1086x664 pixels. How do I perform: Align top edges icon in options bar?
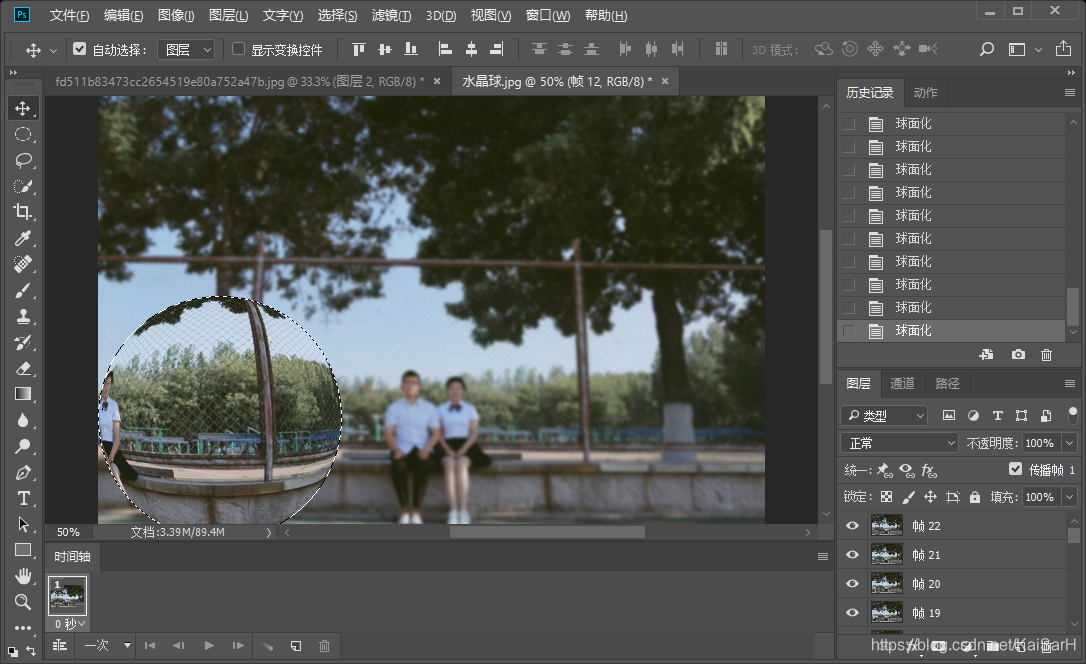(359, 49)
